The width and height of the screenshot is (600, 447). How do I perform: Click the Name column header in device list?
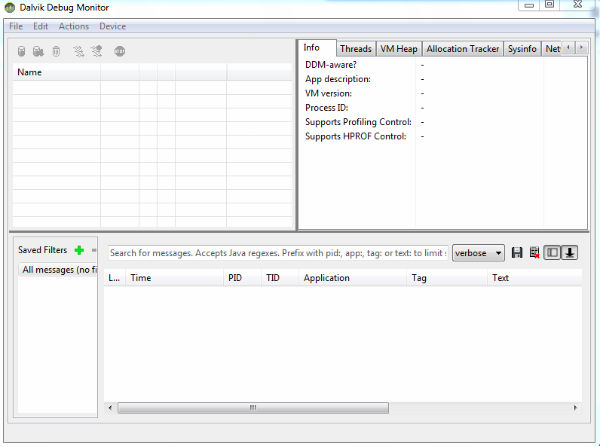[x=57, y=72]
